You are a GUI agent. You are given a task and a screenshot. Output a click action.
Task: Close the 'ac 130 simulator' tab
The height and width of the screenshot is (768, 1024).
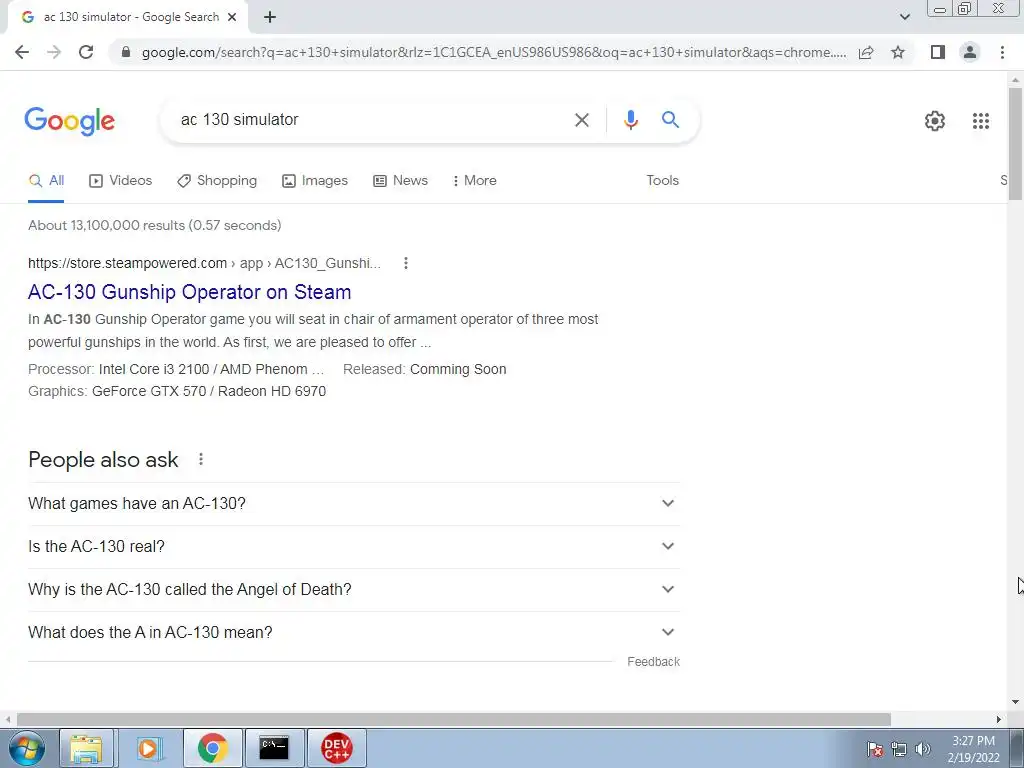[x=232, y=18]
